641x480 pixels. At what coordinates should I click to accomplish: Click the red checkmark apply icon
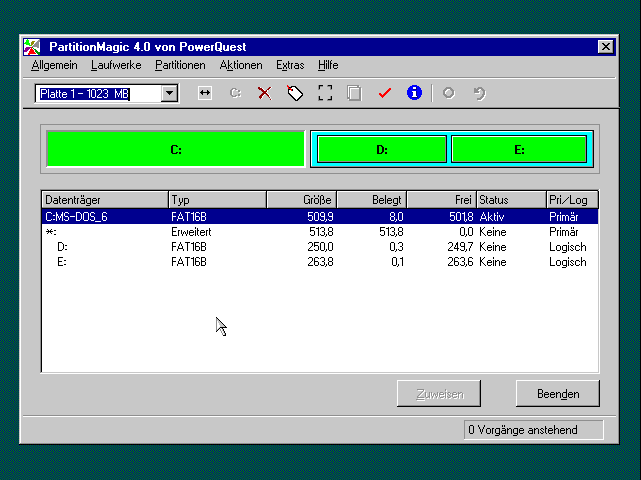[x=384, y=93]
